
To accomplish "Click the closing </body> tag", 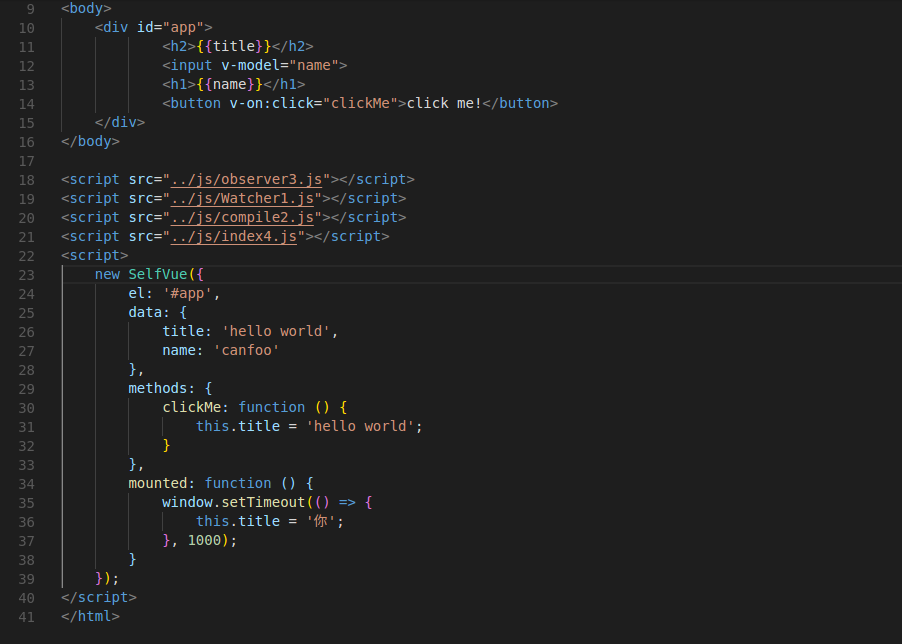I will pyautogui.click(x=90, y=141).
